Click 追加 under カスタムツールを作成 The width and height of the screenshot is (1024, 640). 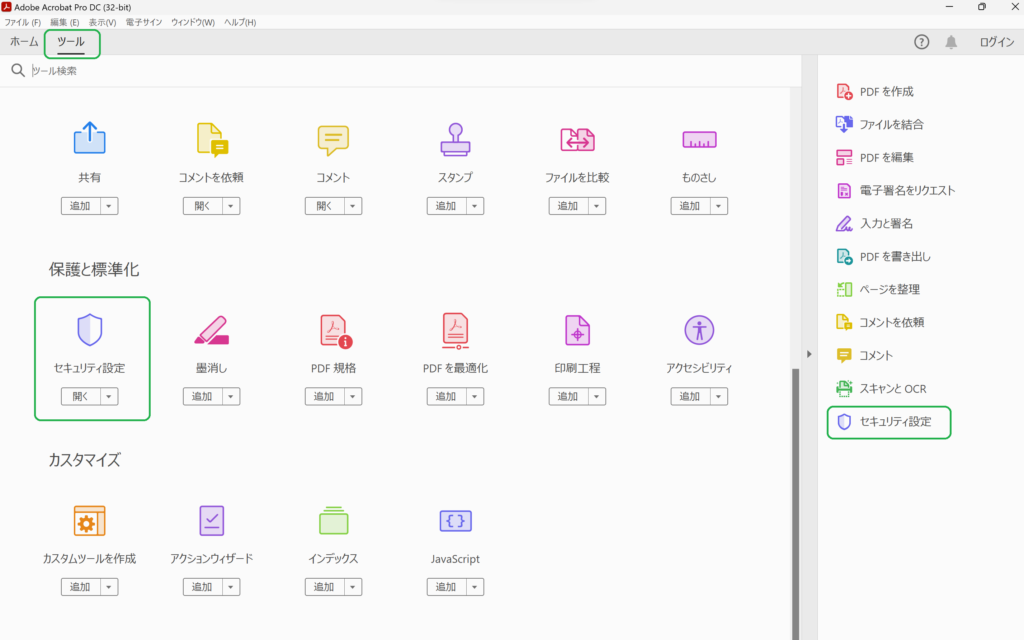click(80, 587)
